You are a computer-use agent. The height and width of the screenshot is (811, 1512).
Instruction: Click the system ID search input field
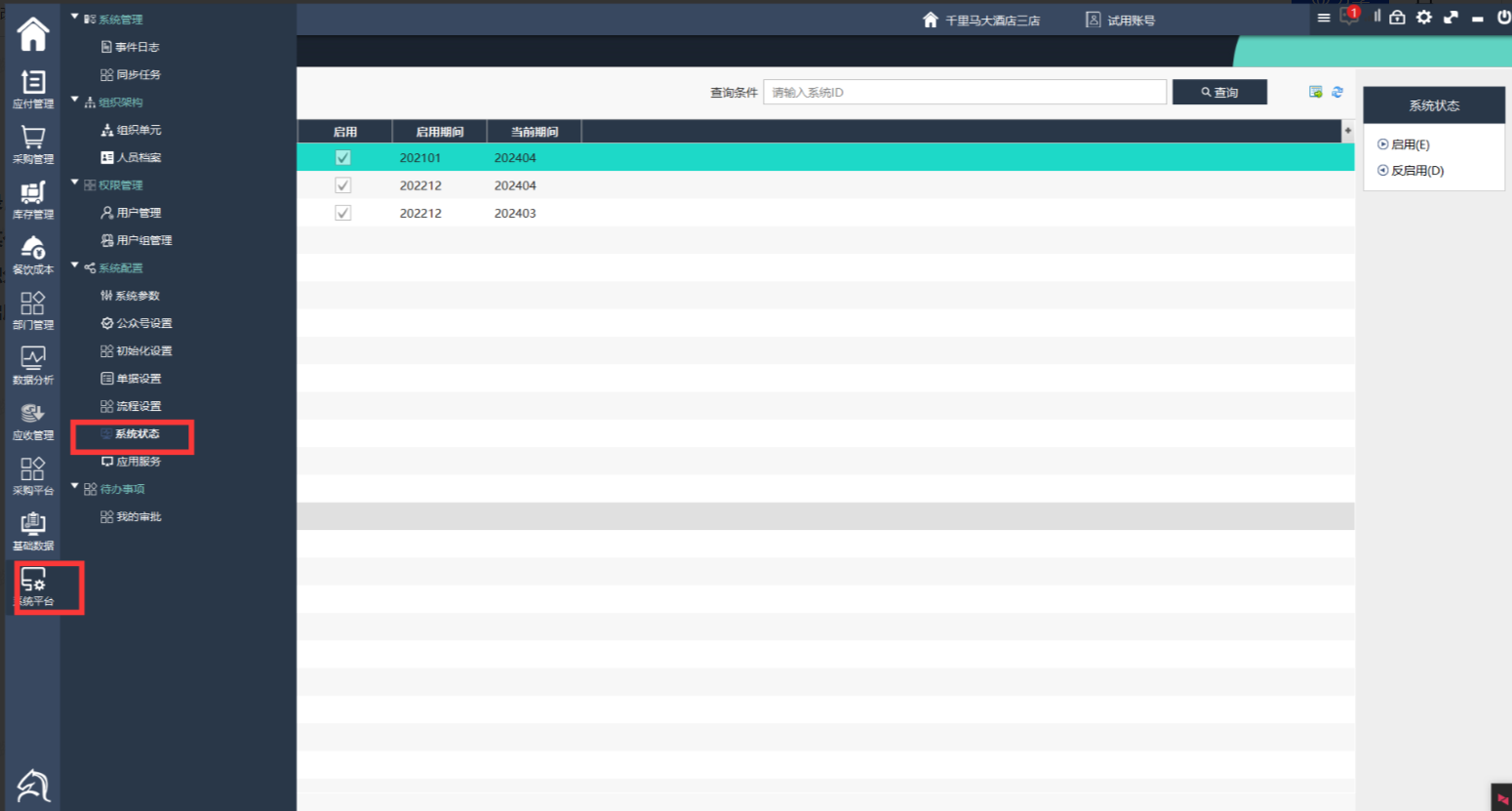pos(964,92)
